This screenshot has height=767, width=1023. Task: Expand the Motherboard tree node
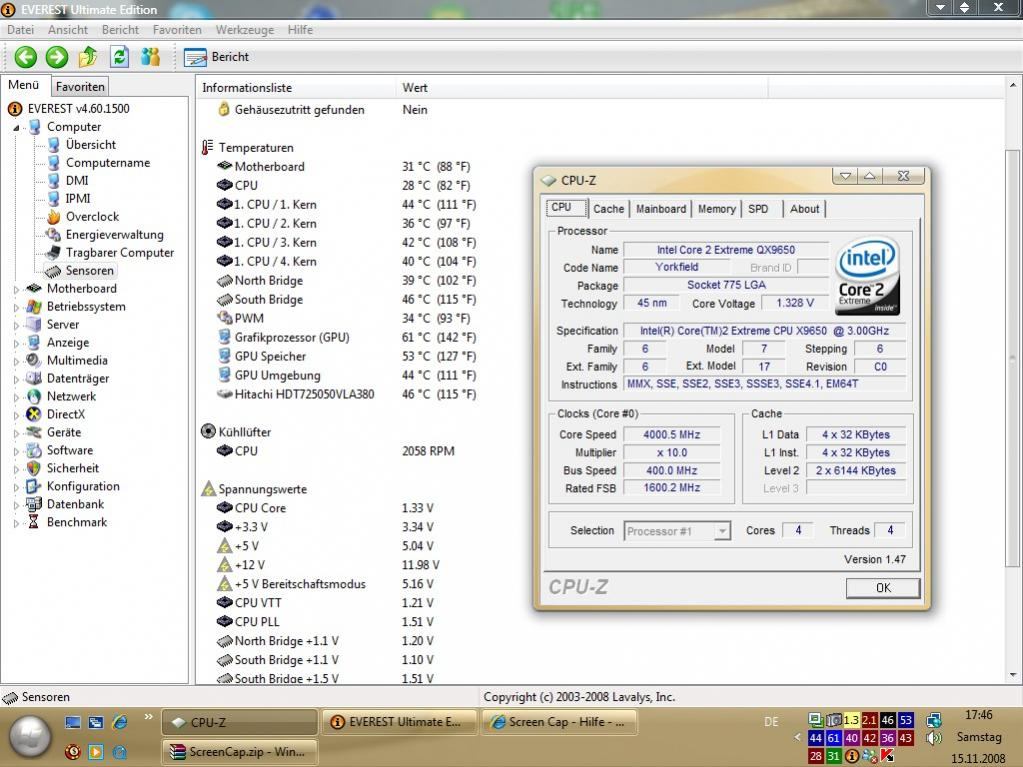point(16,289)
